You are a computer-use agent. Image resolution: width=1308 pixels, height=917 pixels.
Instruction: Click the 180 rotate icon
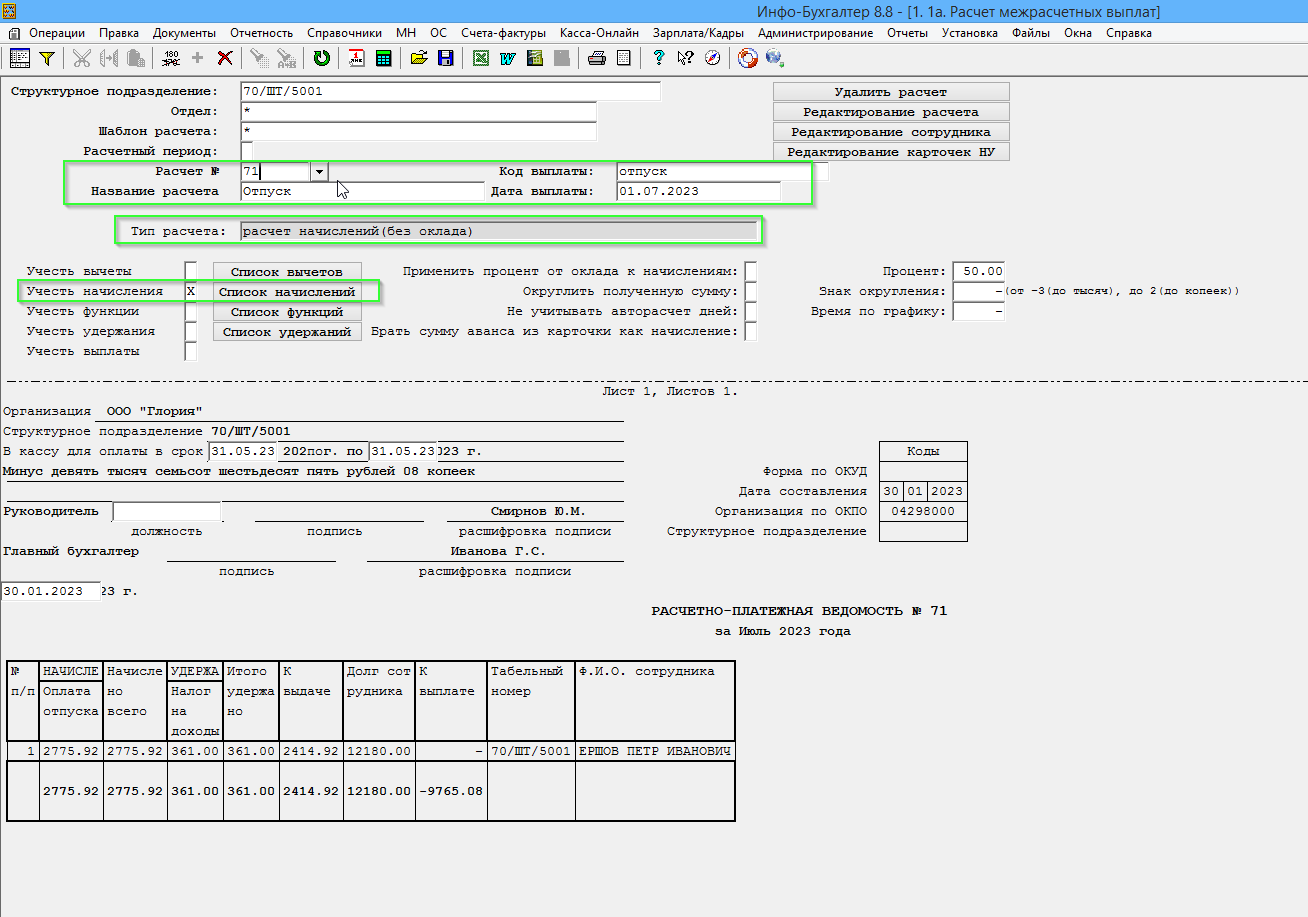(170, 58)
